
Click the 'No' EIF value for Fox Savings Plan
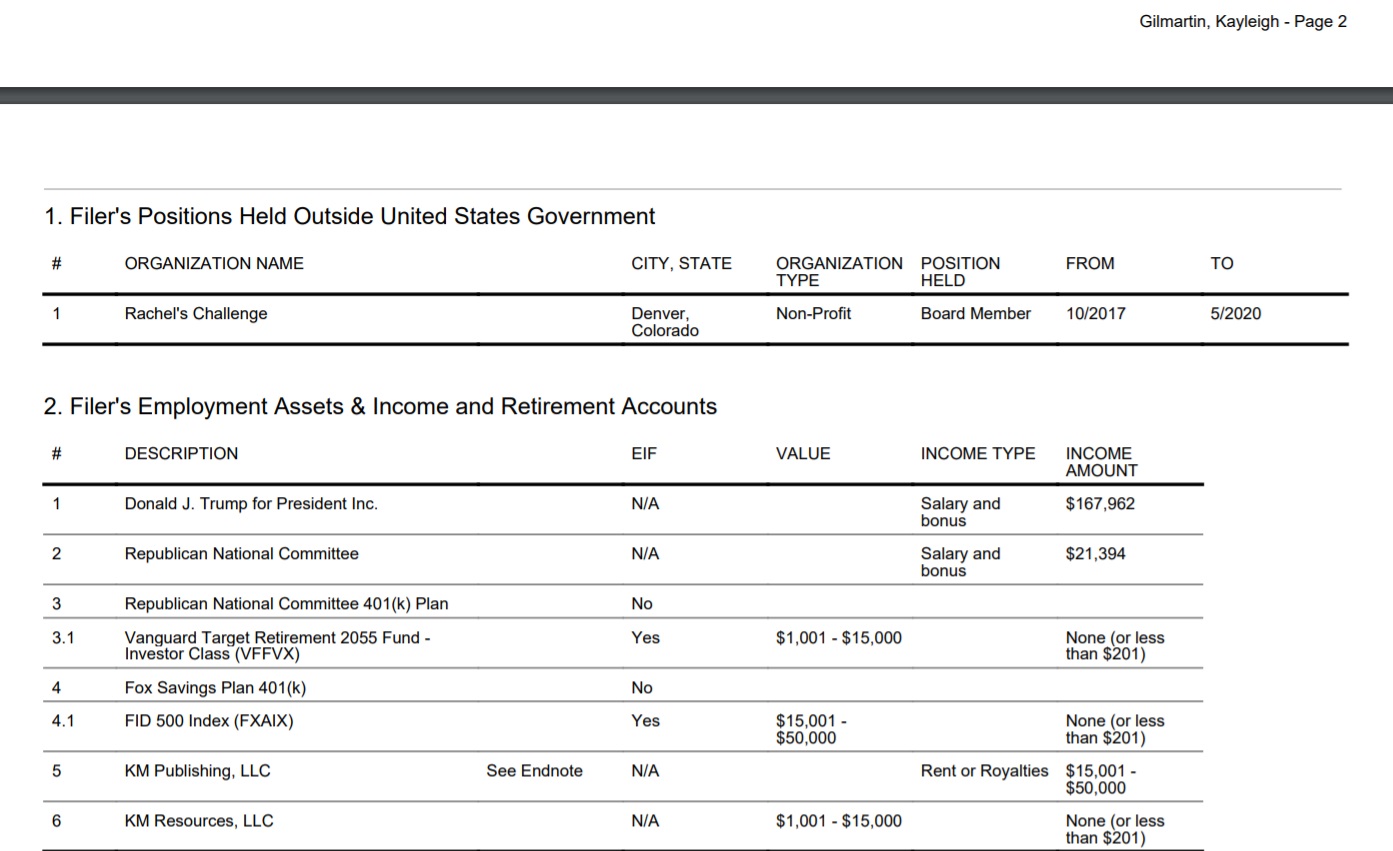pyautogui.click(x=641, y=688)
